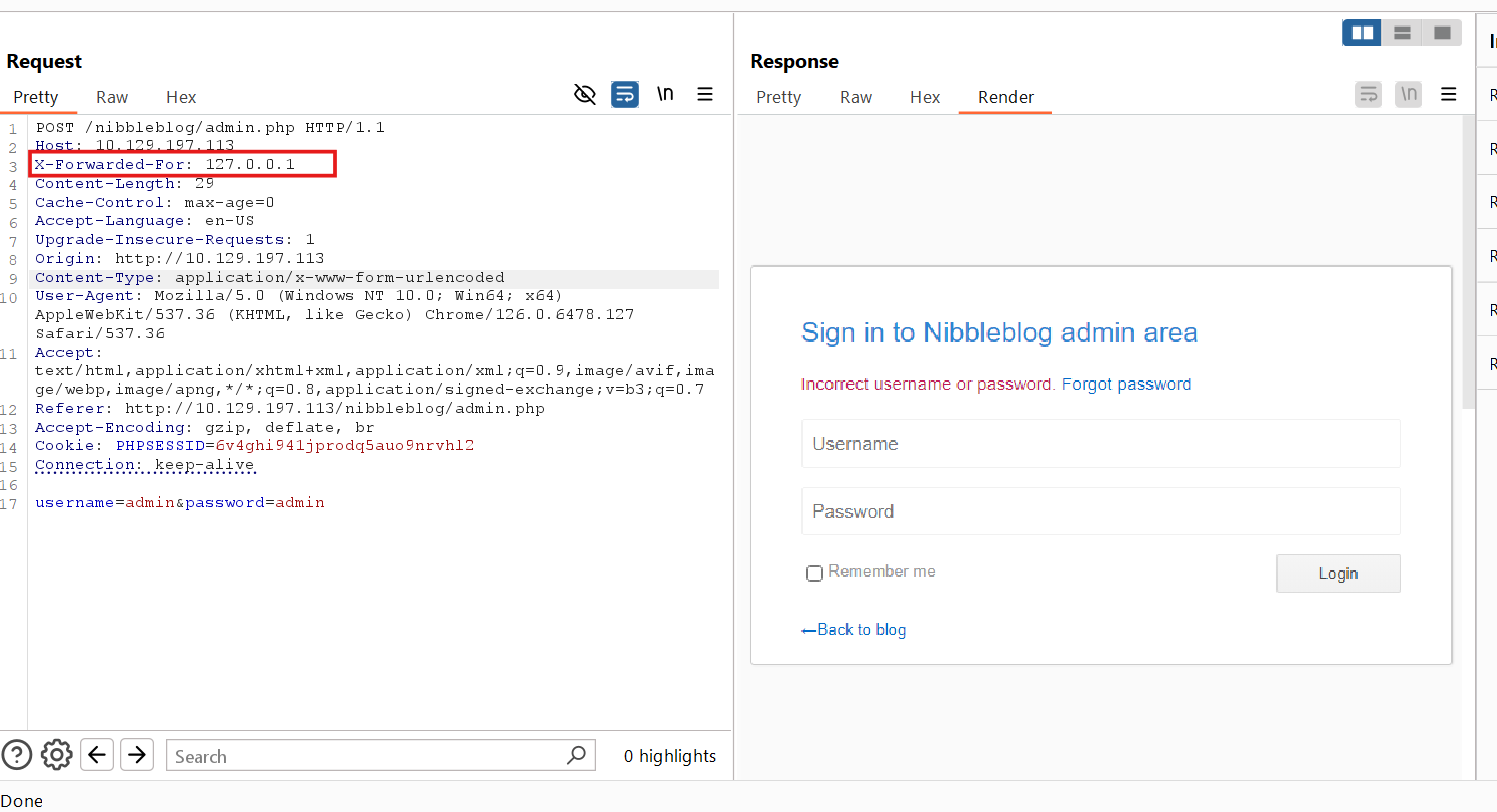Screen dimensions: 1497x812
Task: Open the Response panel hamburger menu
Action: click(1449, 95)
